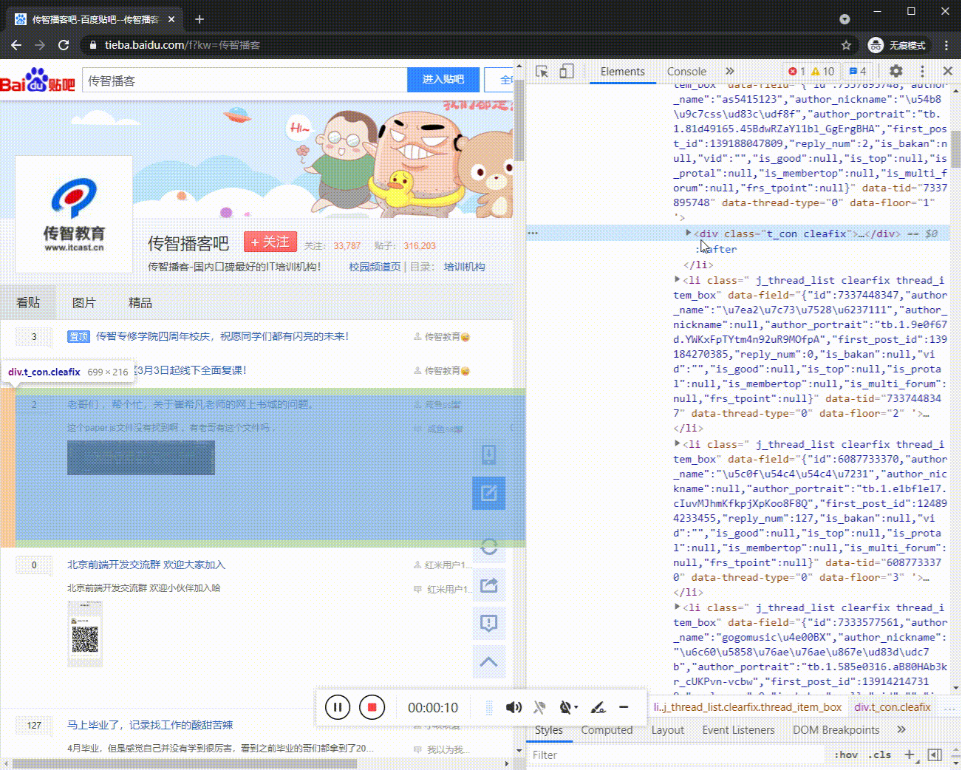Toggle the device toolbar icon in DevTools

coord(566,71)
